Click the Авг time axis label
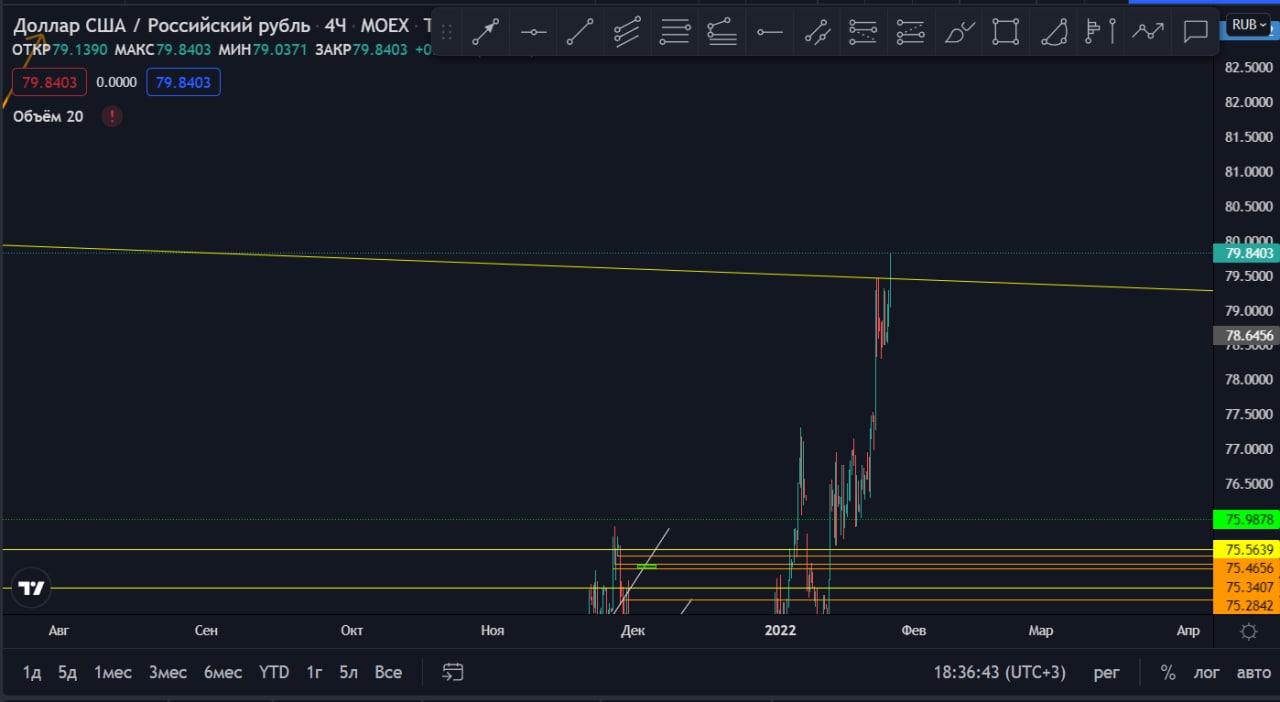The width and height of the screenshot is (1280, 702). [60, 630]
